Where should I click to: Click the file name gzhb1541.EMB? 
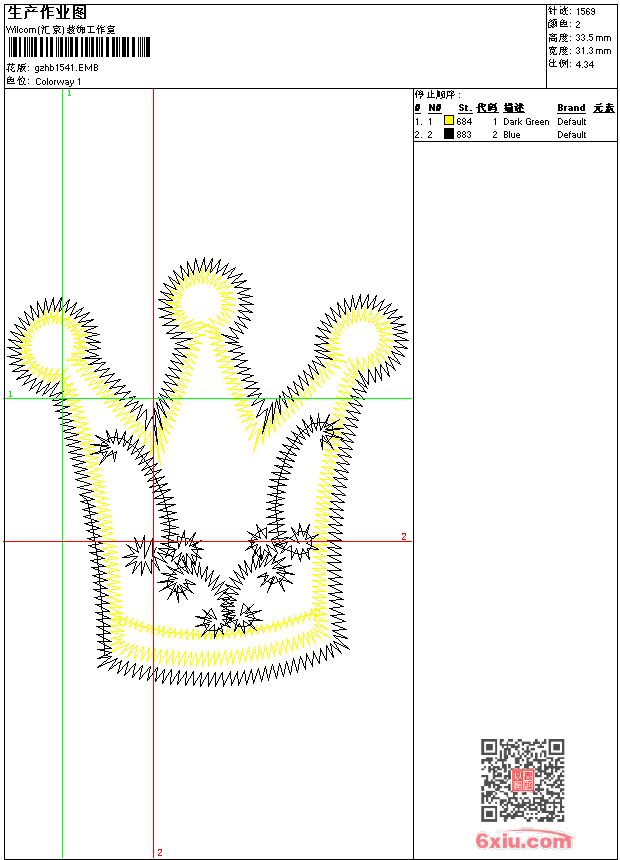point(66,67)
